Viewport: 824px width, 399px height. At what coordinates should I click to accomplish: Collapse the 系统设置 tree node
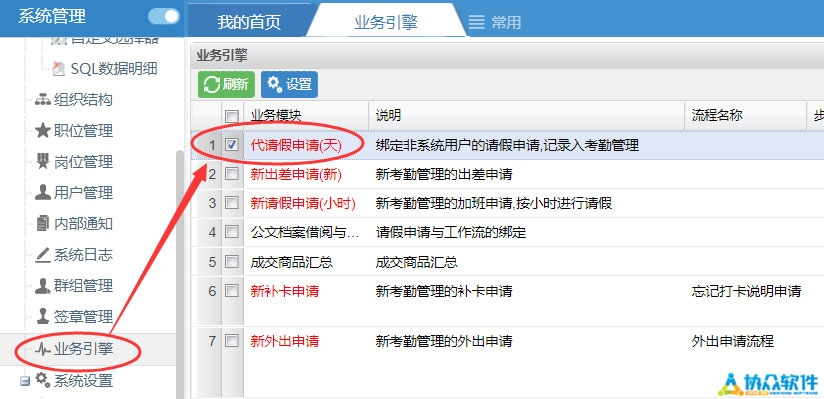[24, 381]
